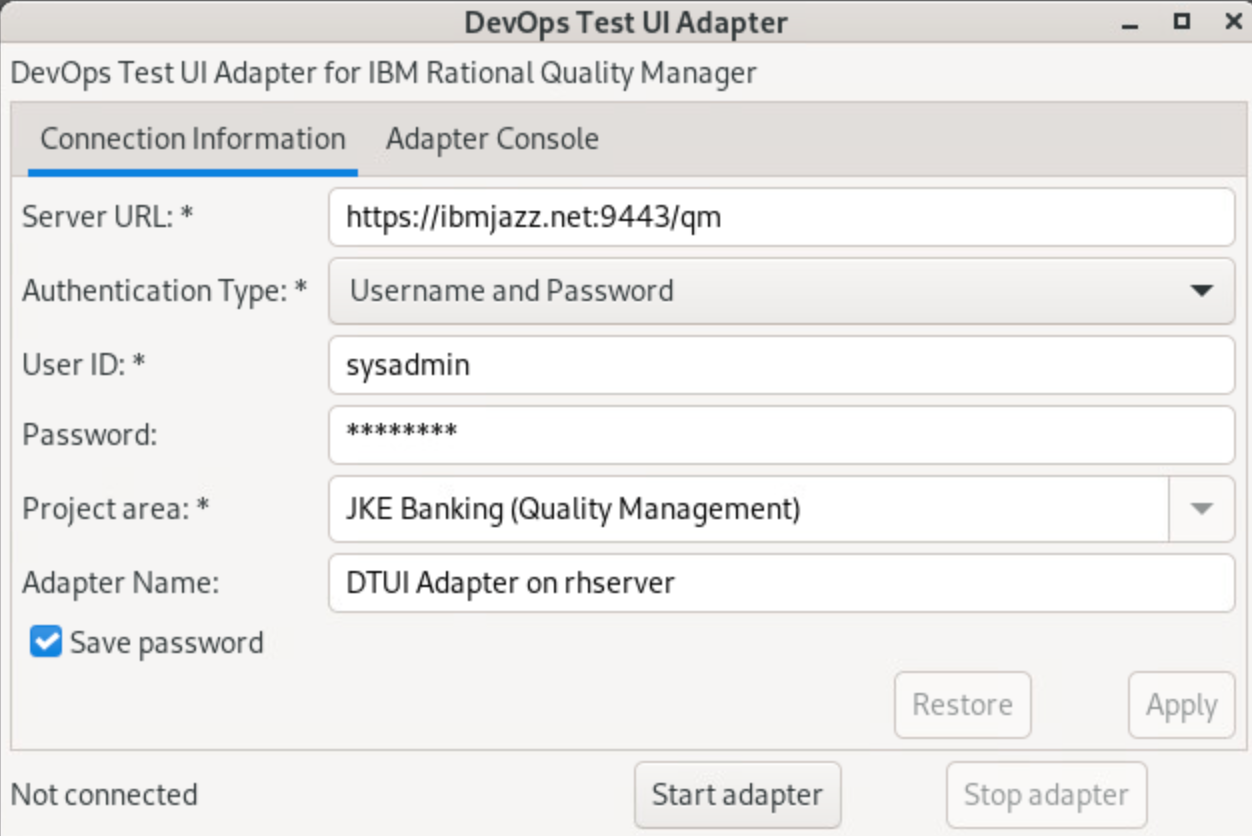Click into the Server URL field
The image size is (1252, 836).
781,217
